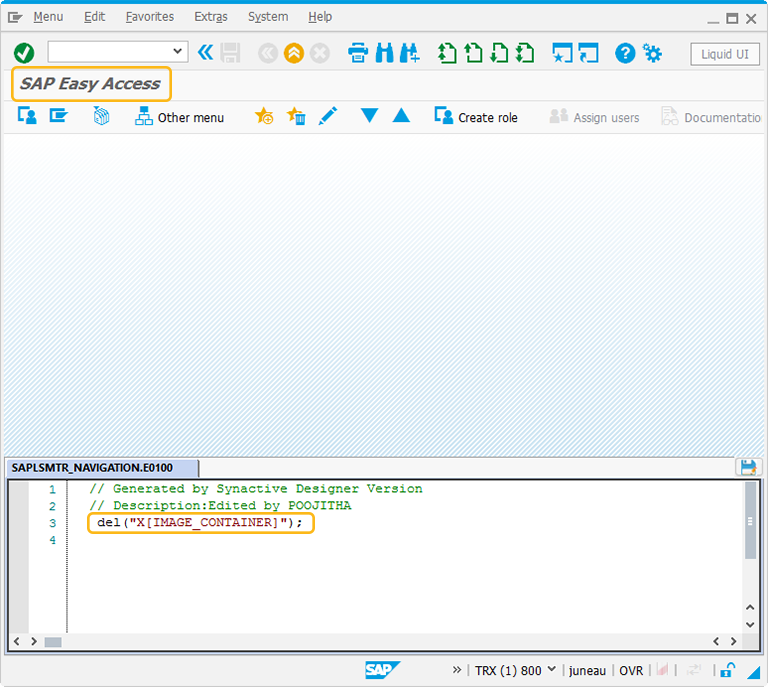Click the green Enter checkmark icon
The height and width of the screenshot is (687, 768).
pos(24,53)
